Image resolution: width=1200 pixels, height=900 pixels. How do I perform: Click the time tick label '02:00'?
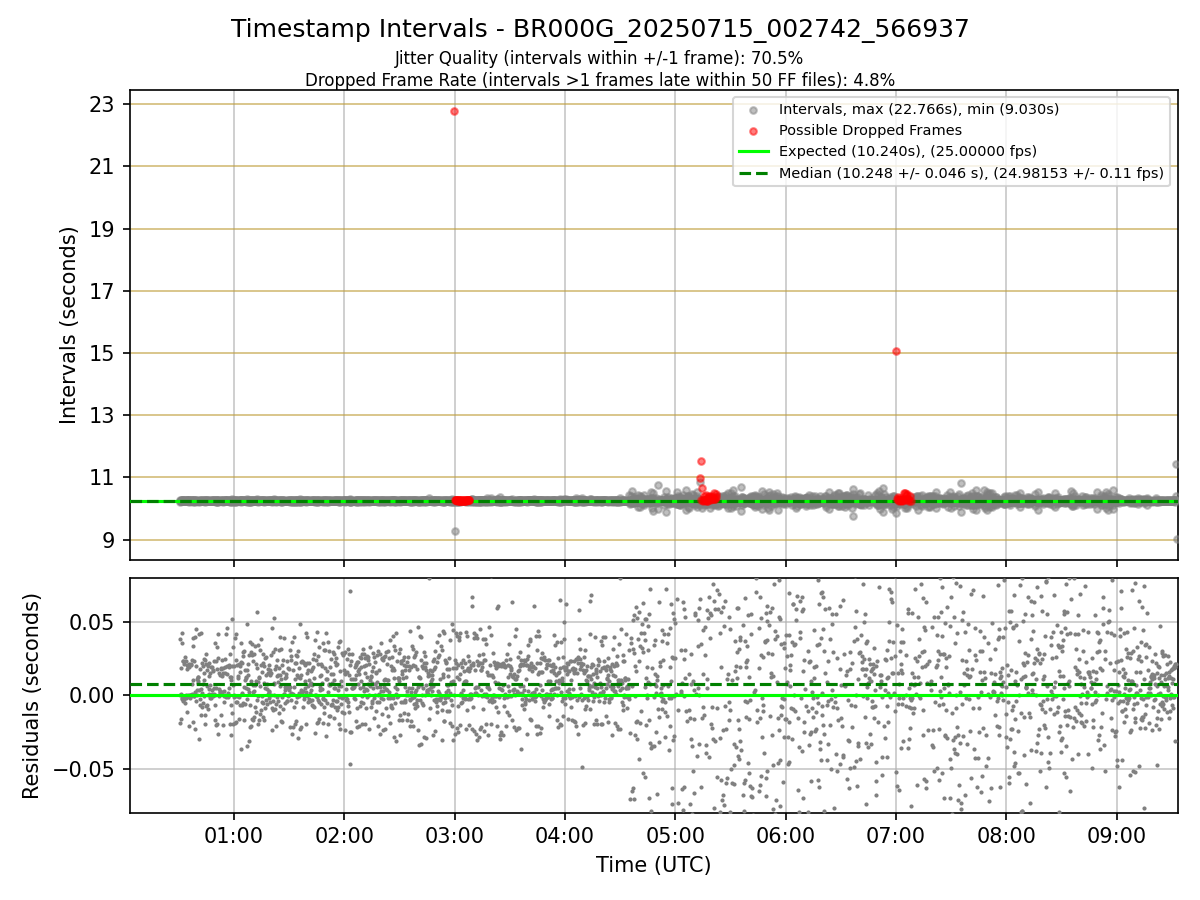[344, 834]
